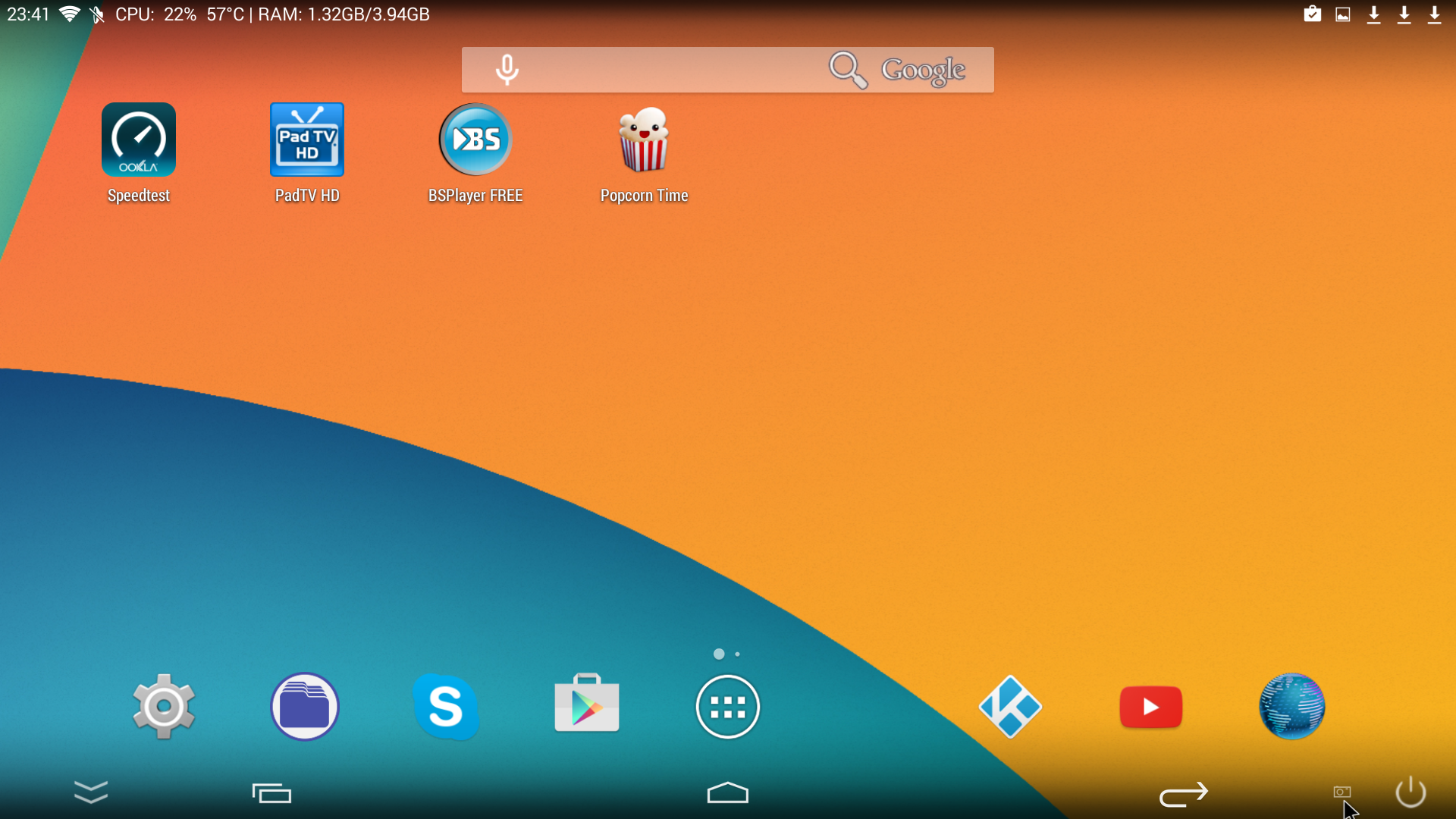The height and width of the screenshot is (819, 1456).
Task: Open the web browser globe icon
Action: (x=1291, y=707)
